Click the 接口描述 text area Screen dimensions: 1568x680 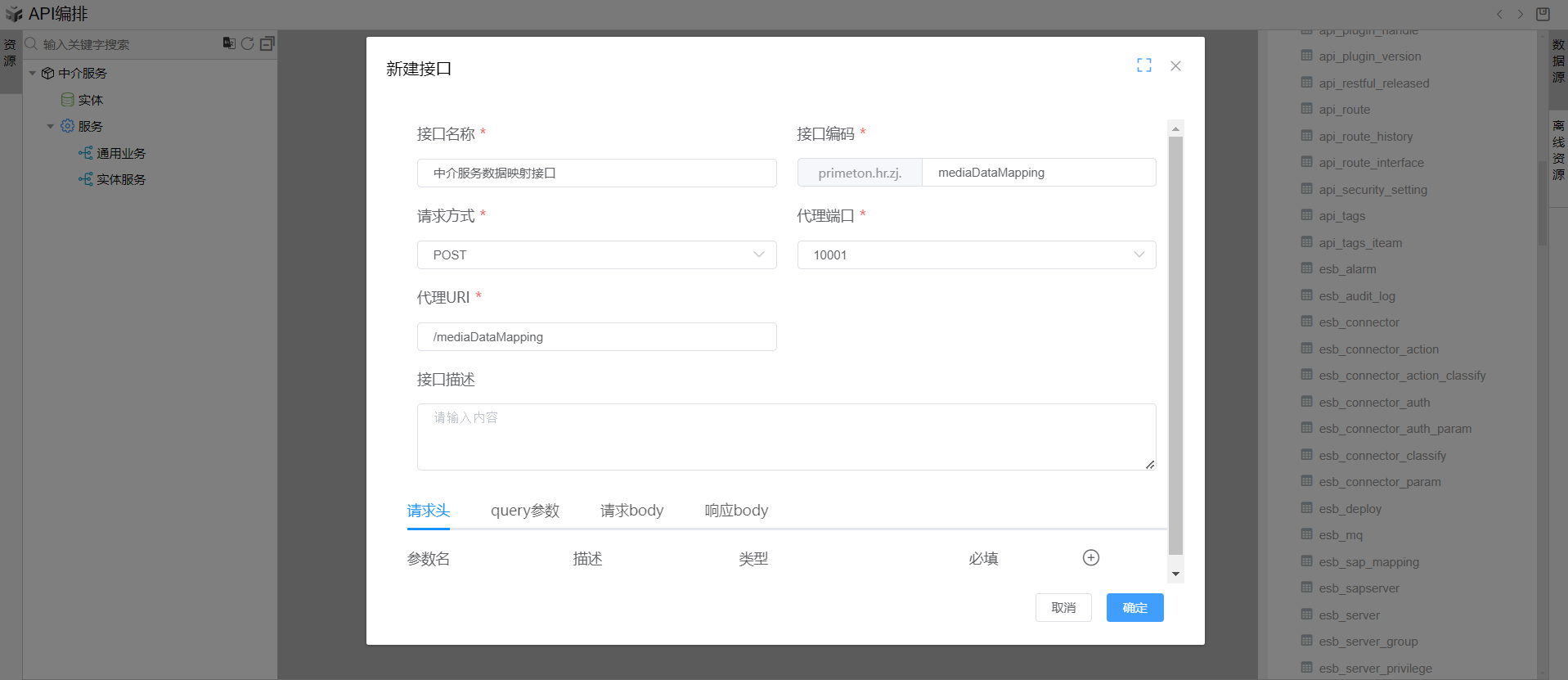tap(785, 437)
